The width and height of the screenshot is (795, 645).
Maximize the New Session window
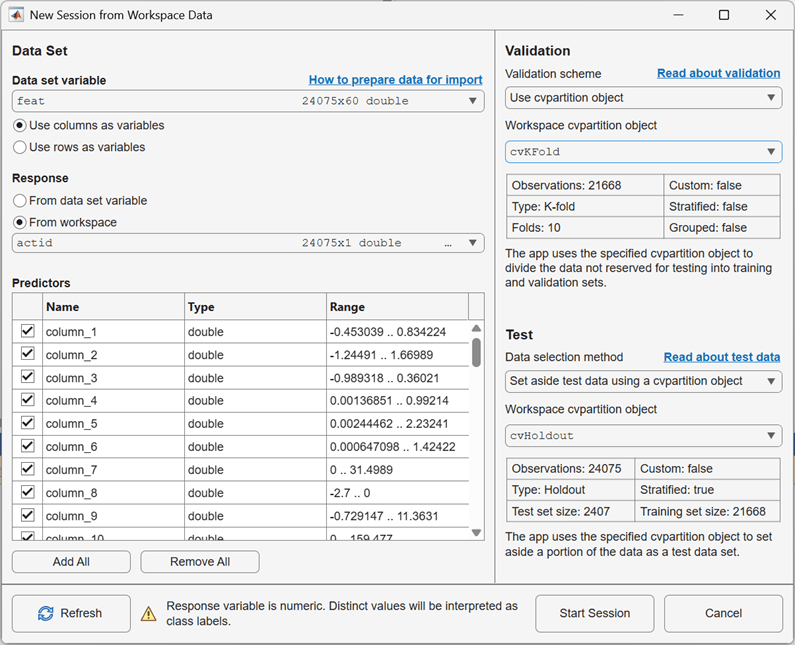click(724, 15)
